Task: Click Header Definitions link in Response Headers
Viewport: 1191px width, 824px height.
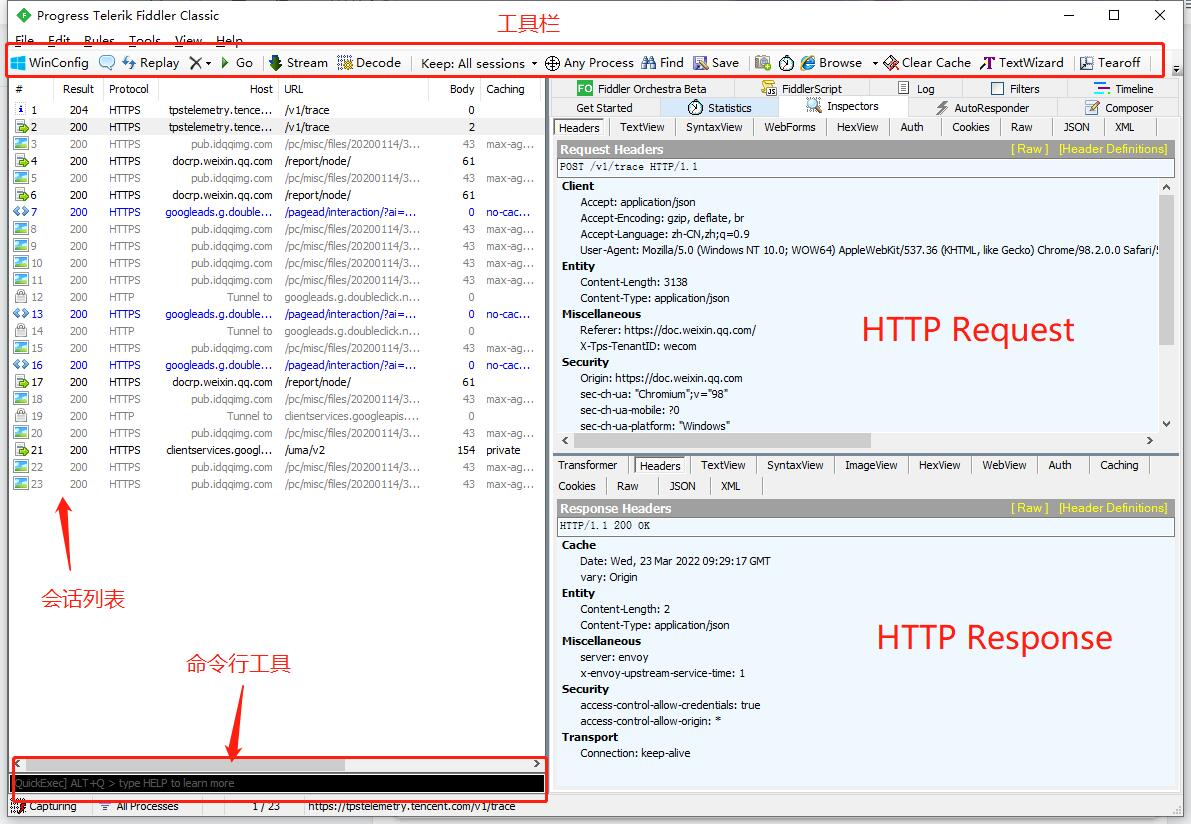Action: pos(1113,508)
